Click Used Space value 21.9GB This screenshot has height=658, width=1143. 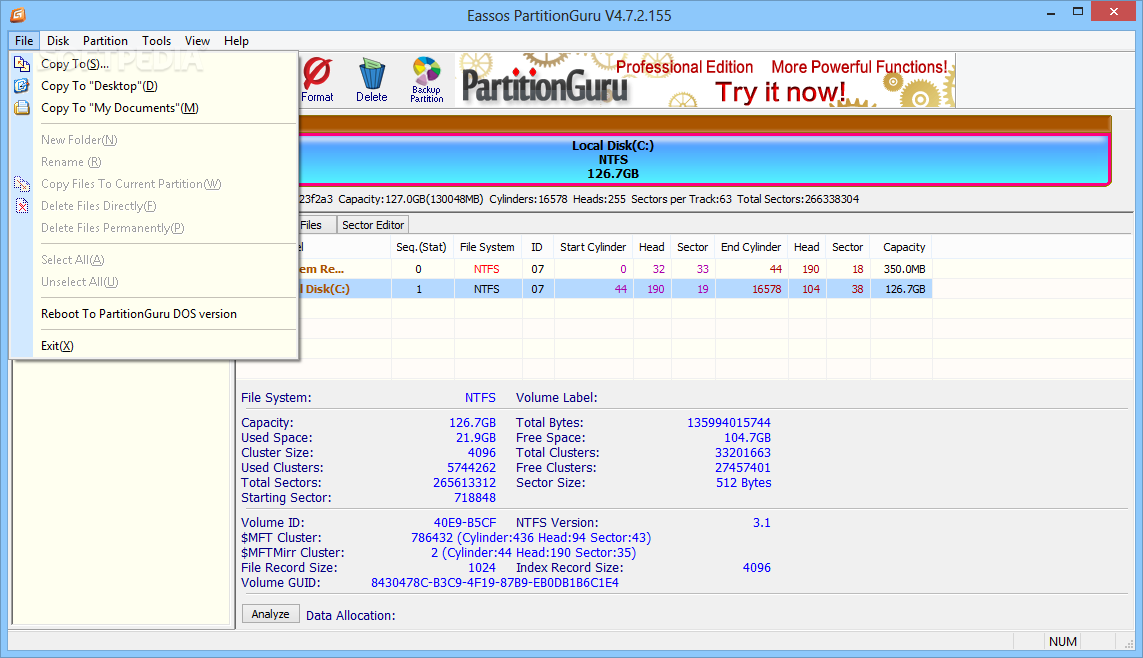475,438
